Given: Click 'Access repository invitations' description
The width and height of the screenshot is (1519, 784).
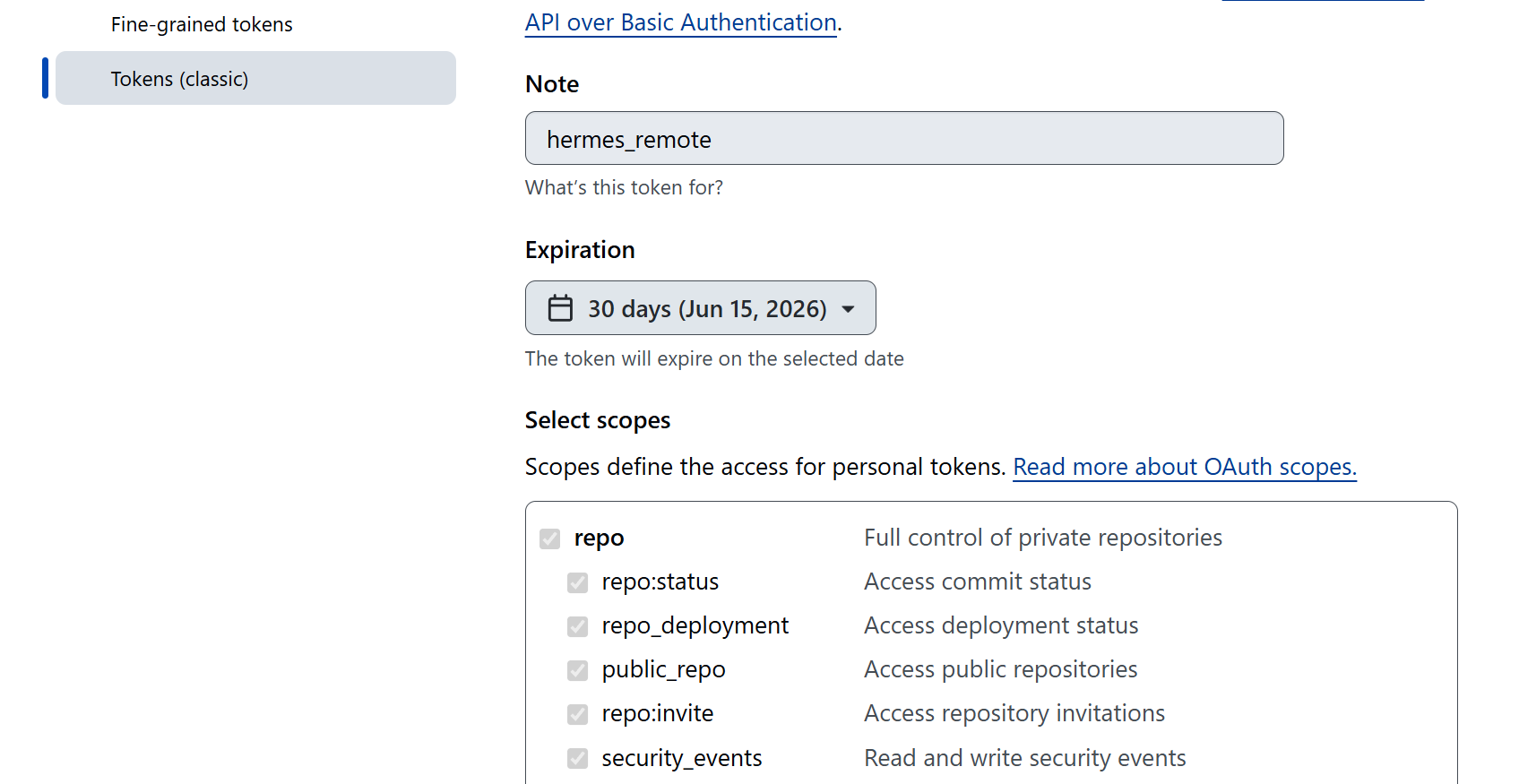Looking at the screenshot, I should (x=1014, y=713).
